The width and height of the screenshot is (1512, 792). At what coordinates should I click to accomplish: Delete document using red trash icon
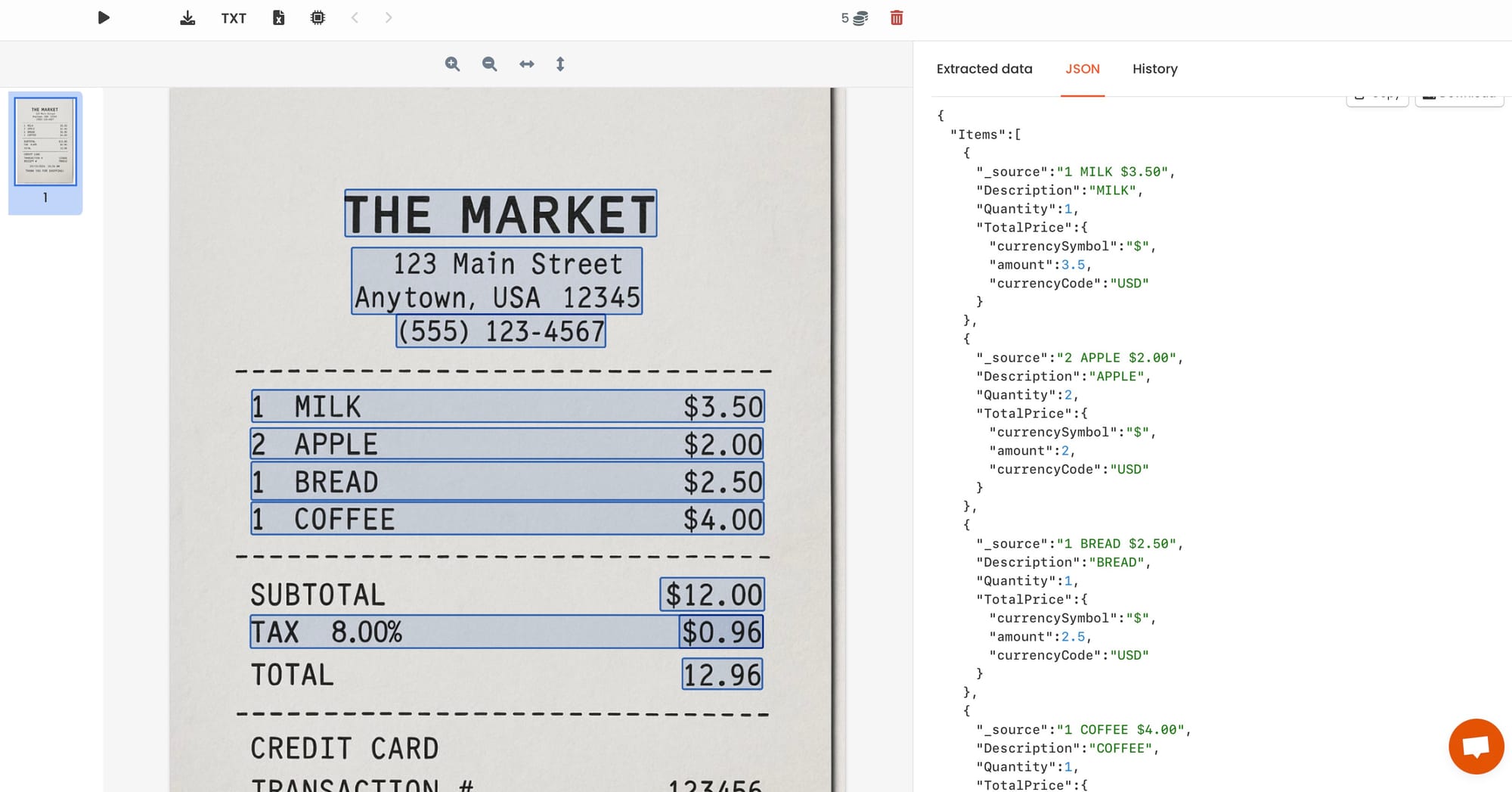[897, 18]
